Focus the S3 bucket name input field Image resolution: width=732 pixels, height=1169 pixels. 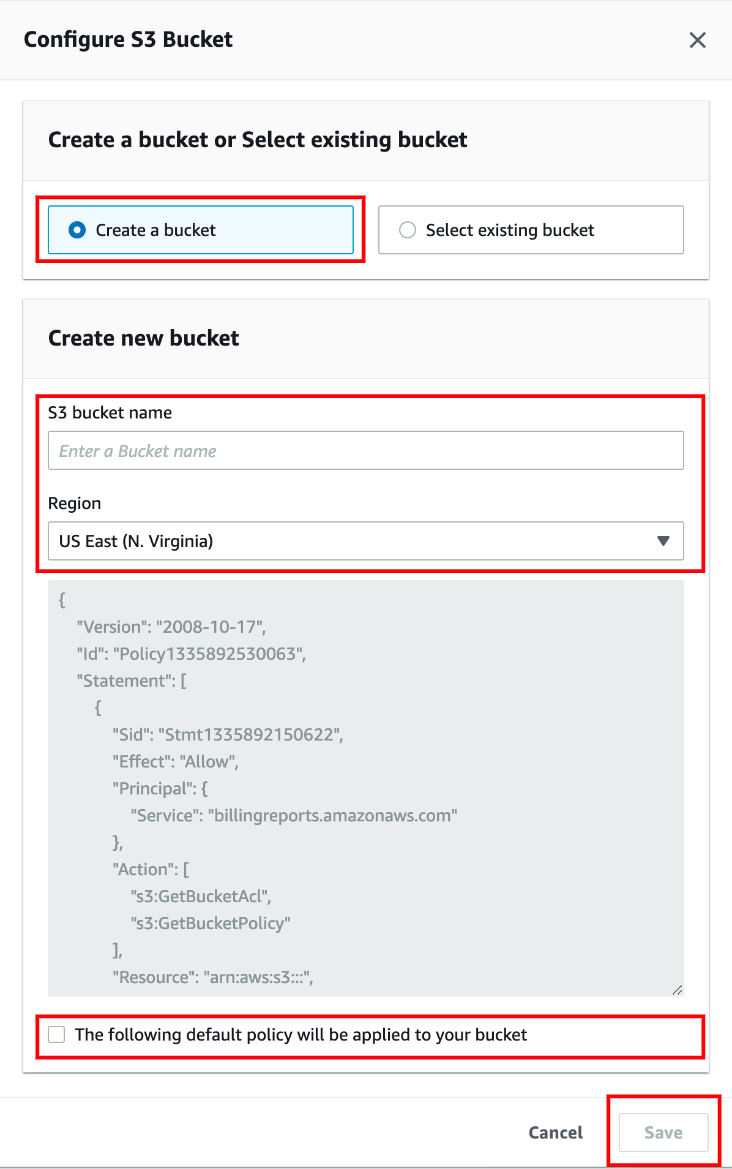click(365, 451)
